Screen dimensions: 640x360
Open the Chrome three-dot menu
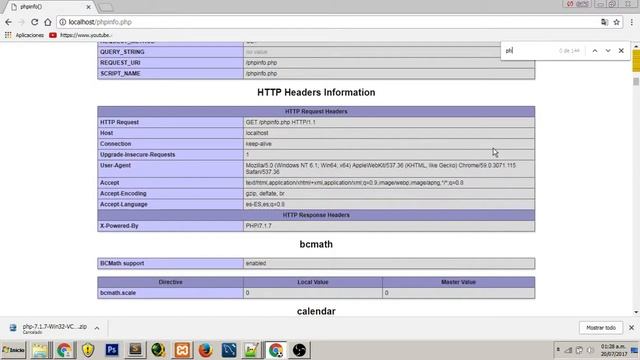[631, 22]
